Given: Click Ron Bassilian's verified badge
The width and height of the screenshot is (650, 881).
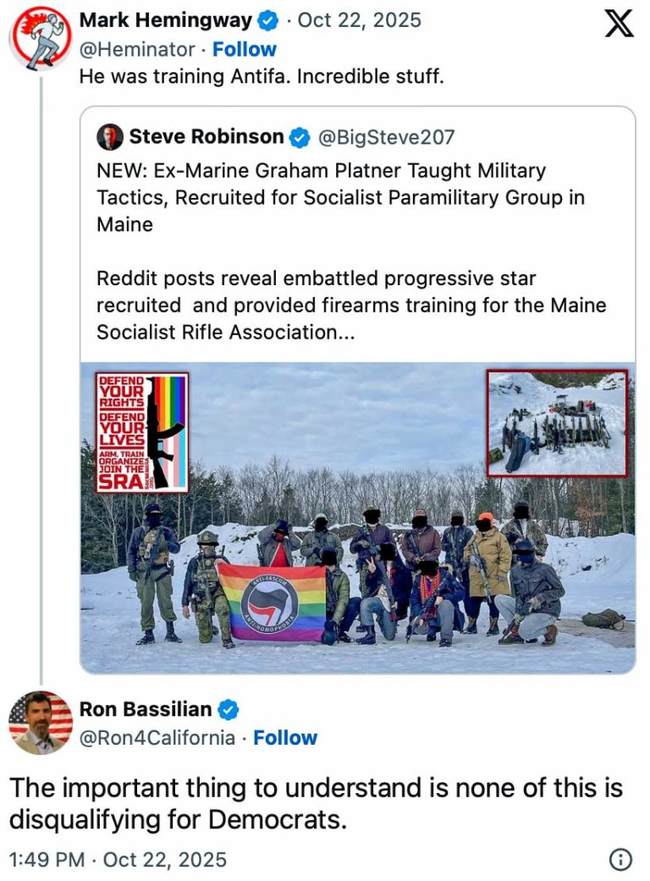Looking at the screenshot, I should click(x=228, y=710).
